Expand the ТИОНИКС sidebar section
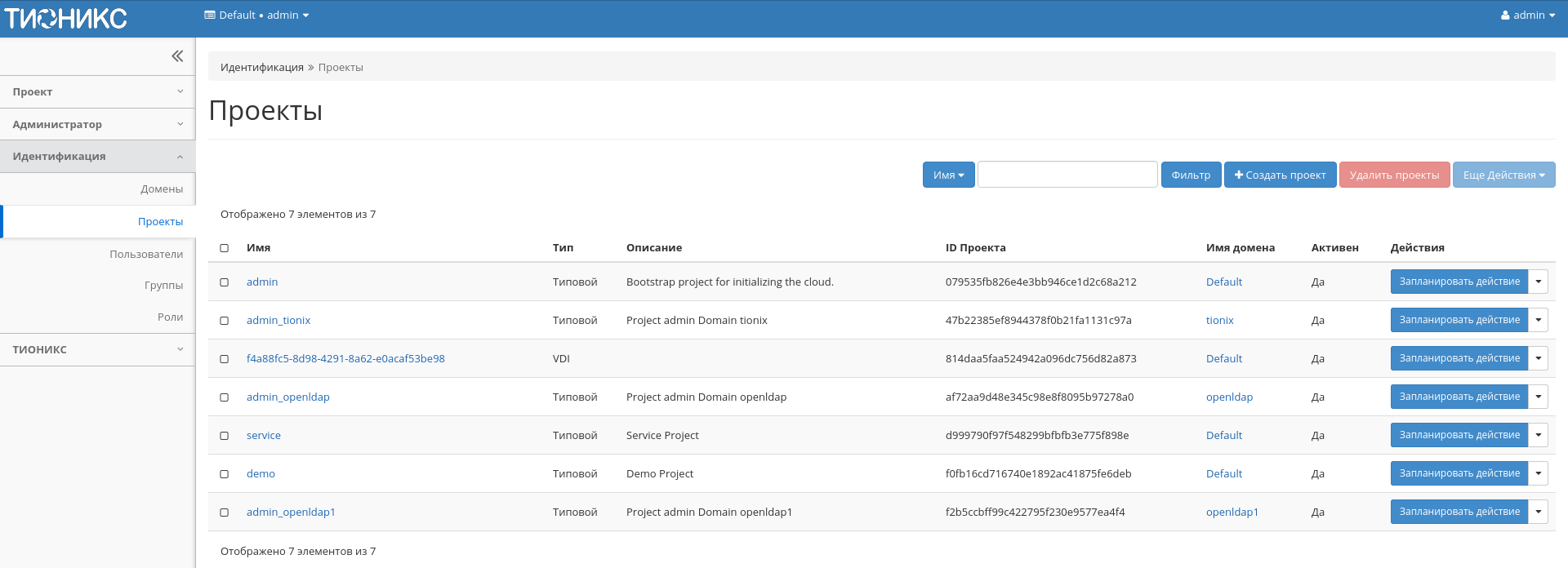Image resolution: width=1568 pixels, height=568 pixels. (x=97, y=349)
